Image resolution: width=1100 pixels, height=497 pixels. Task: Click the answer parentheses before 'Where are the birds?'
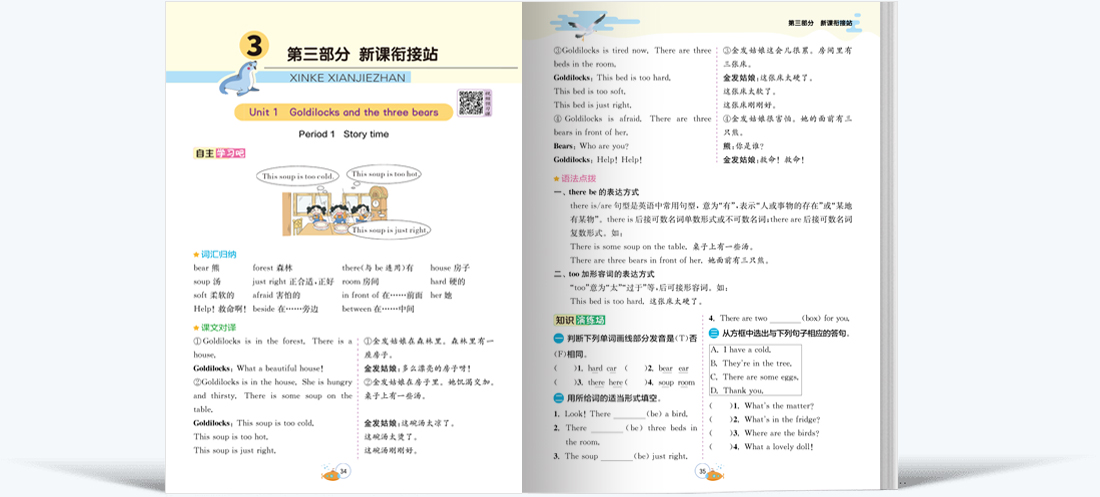tap(720, 433)
